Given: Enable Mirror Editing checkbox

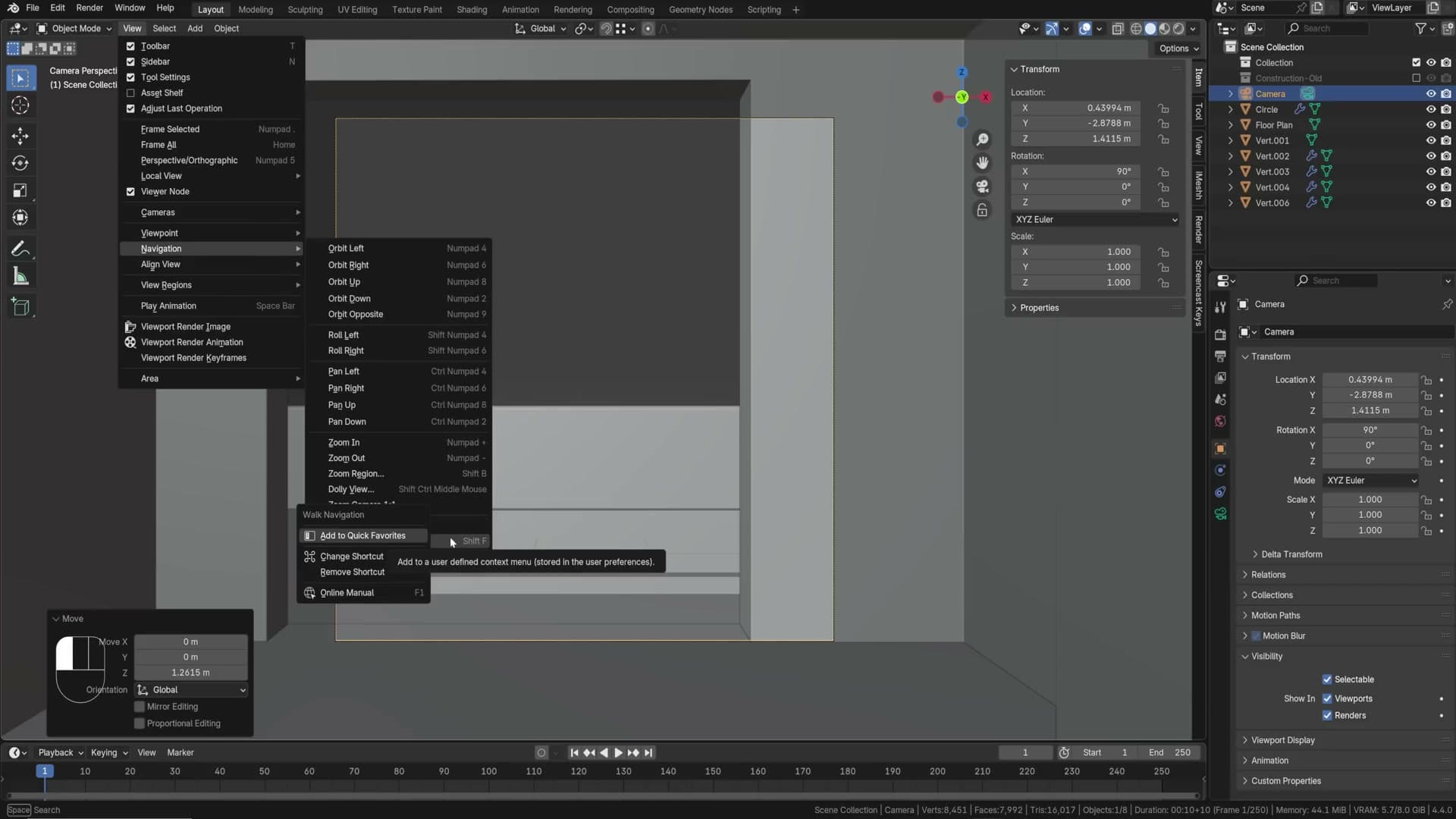Looking at the screenshot, I should pyautogui.click(x=140, y=707).
